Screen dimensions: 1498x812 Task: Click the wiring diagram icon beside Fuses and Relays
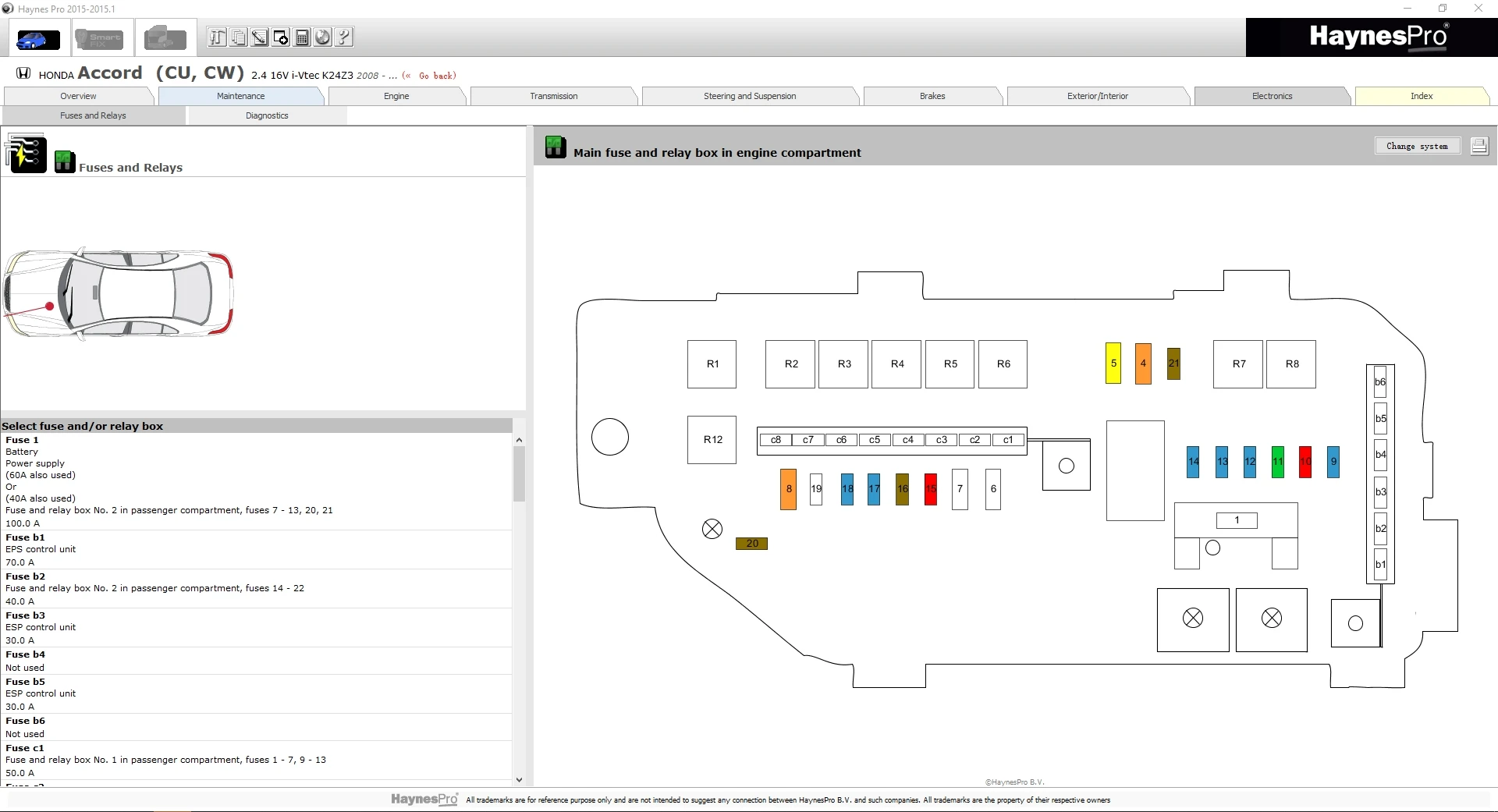[x=26, y=153]
